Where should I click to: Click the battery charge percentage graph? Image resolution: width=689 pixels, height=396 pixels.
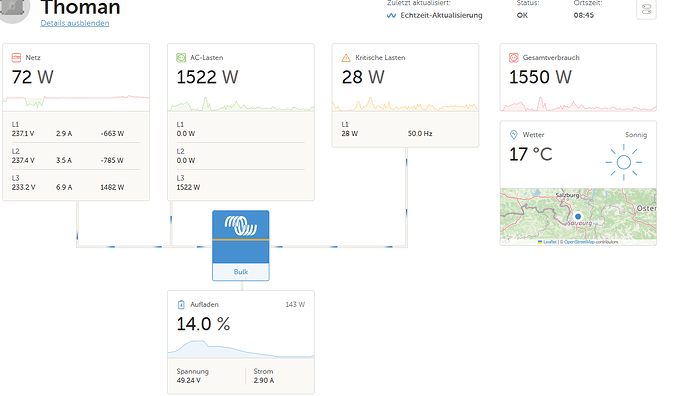(241, 349)
